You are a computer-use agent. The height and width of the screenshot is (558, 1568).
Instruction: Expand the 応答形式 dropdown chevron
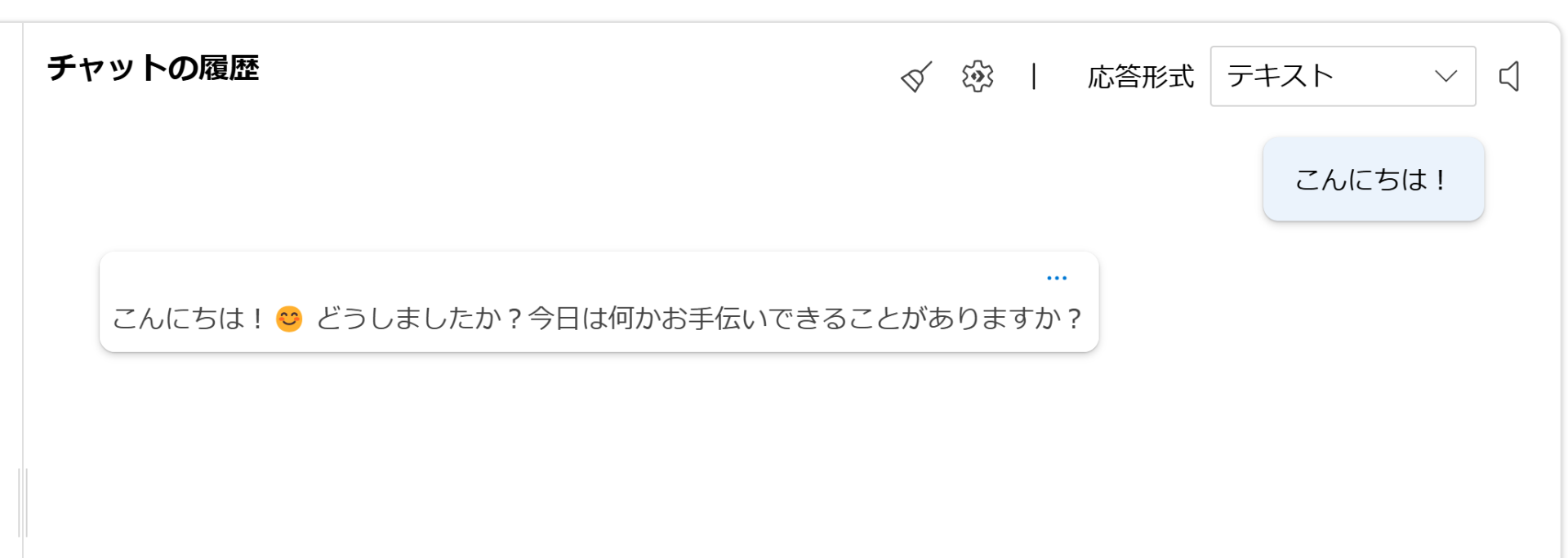(1445, 77)
